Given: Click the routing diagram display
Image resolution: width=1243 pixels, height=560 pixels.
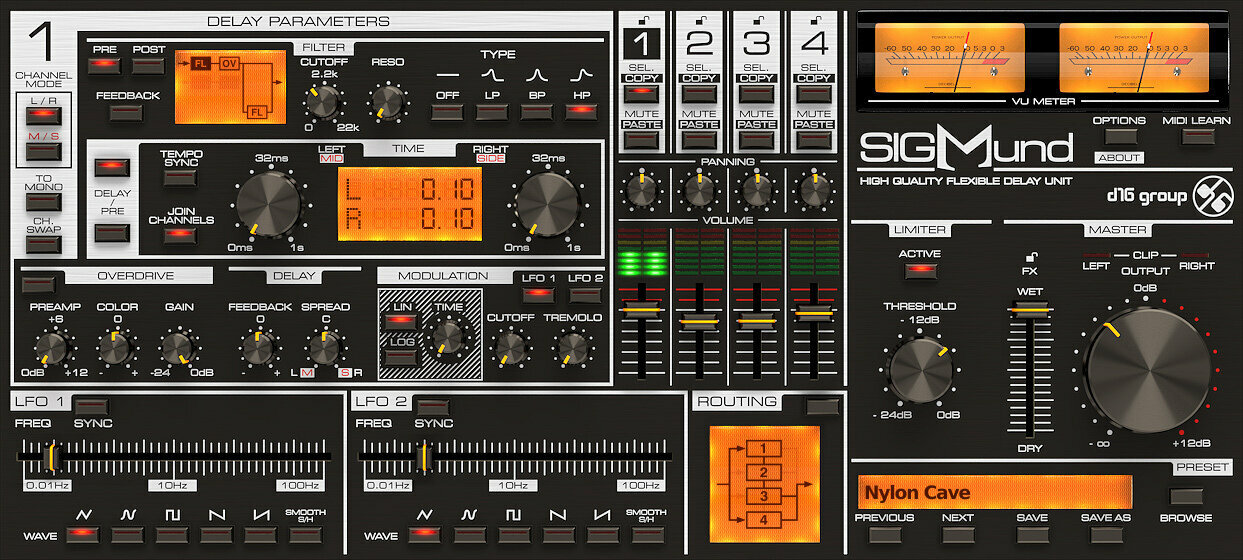Looking at the screenshot, I should tap(765, 478).
